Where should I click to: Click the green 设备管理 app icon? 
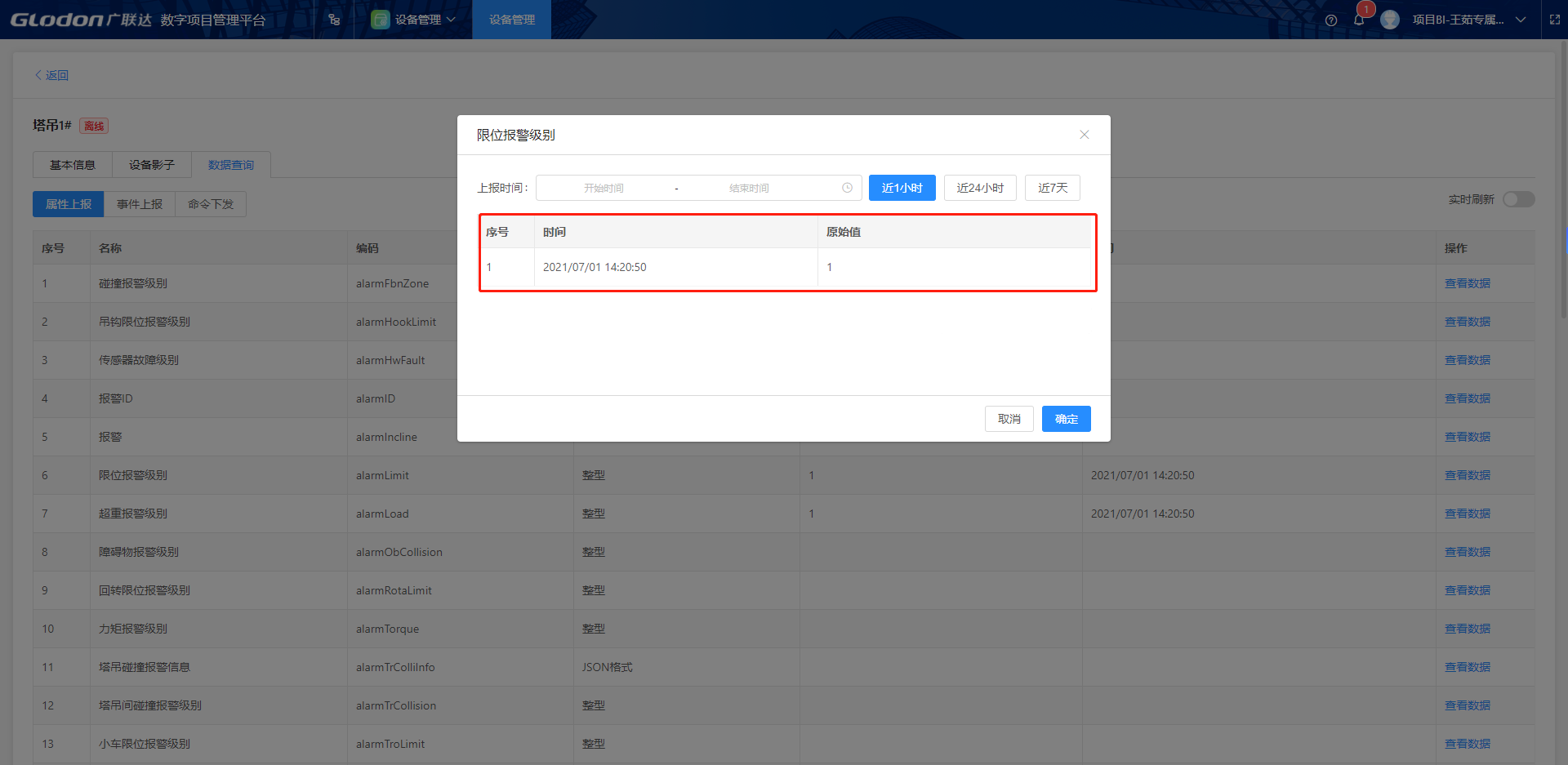(x=380, y=20)
